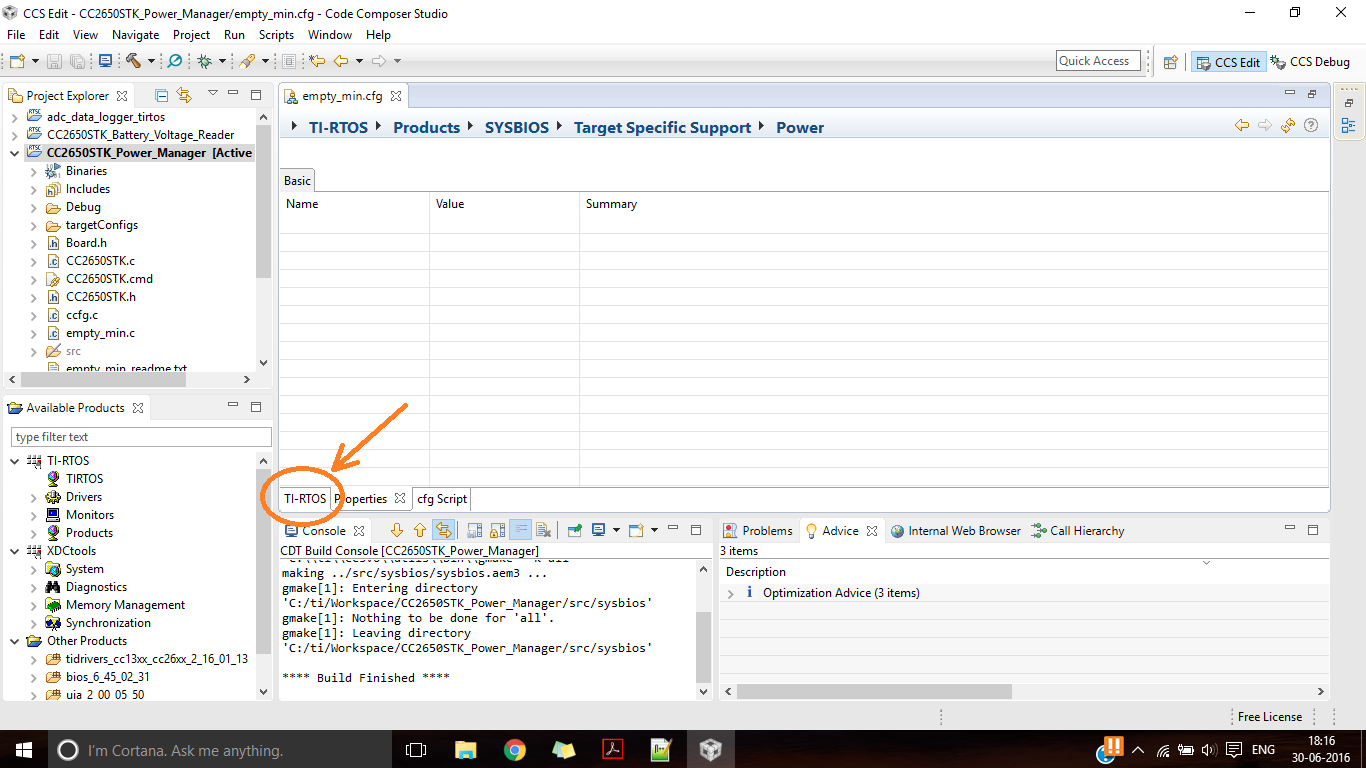The image size is (1366, 768).
Task: Click the cfg editor back arrow icon
Action: [x=1242, y=126]
